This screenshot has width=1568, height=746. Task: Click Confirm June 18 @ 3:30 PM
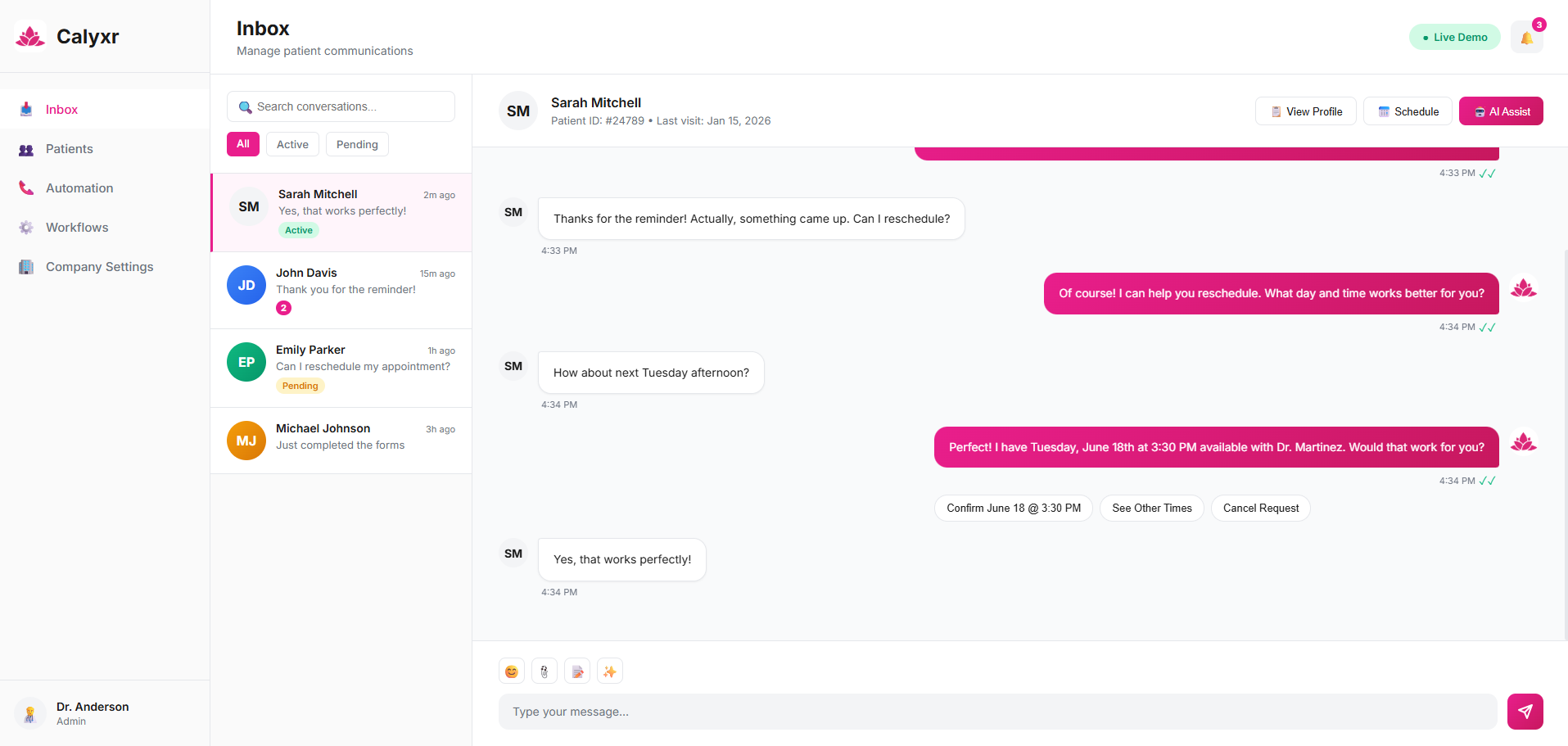tap(1013, 509)
